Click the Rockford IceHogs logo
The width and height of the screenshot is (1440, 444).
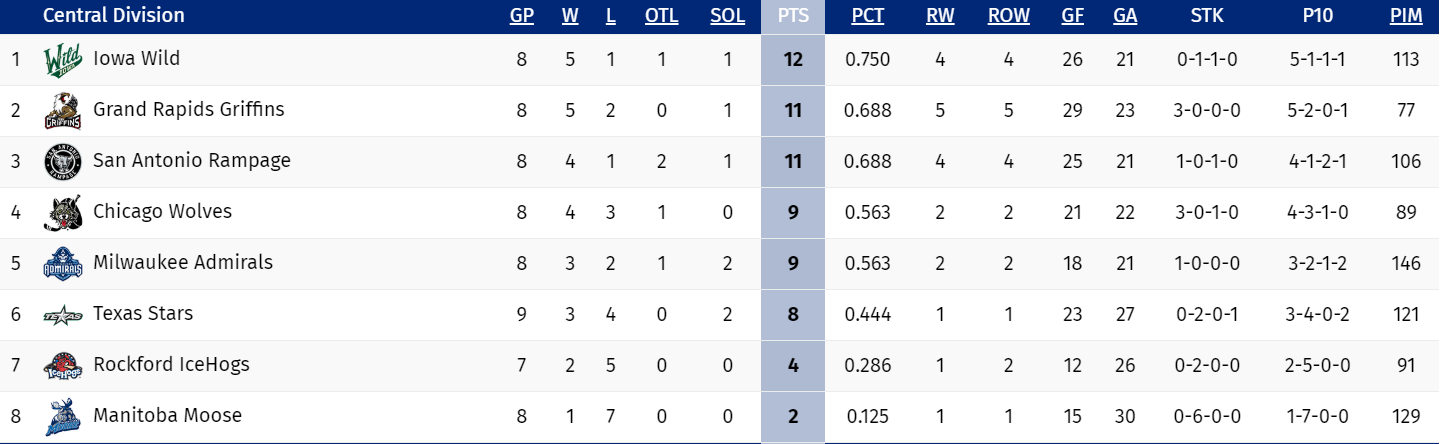[x=61, y=366]
